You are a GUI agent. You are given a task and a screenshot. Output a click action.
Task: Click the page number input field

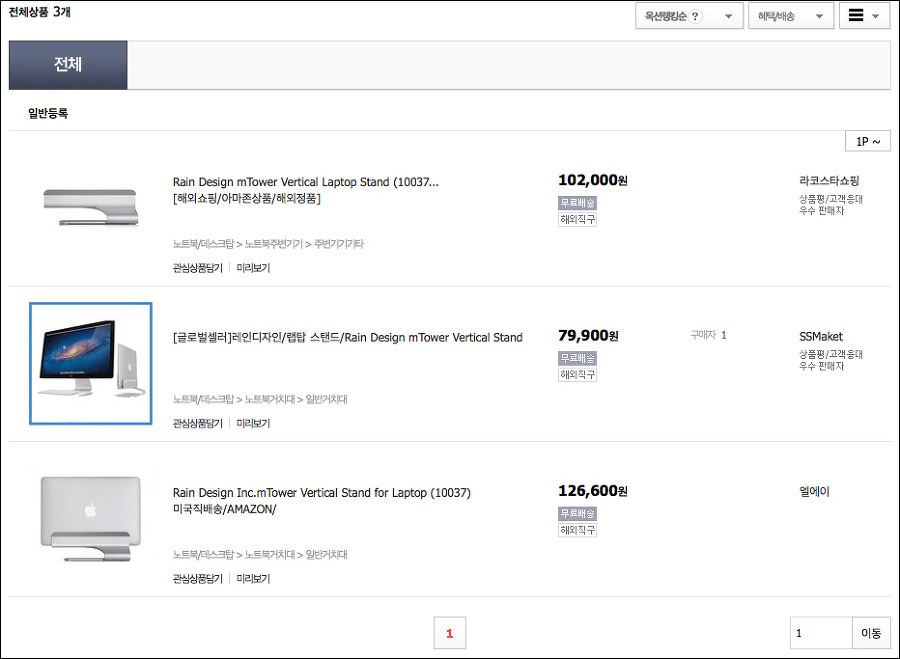click(x=820, y=633)
